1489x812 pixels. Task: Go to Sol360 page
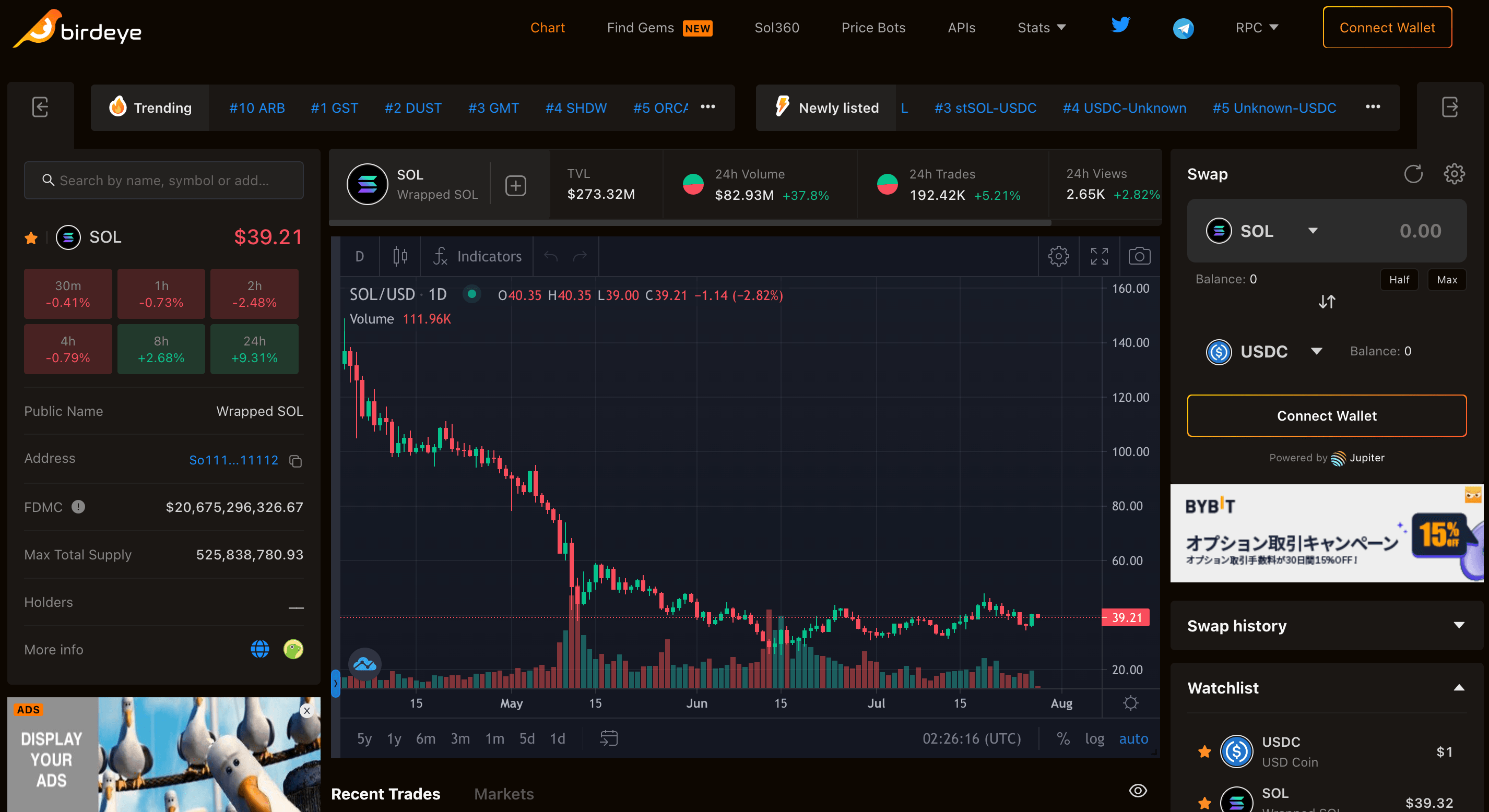click(776, 28)
